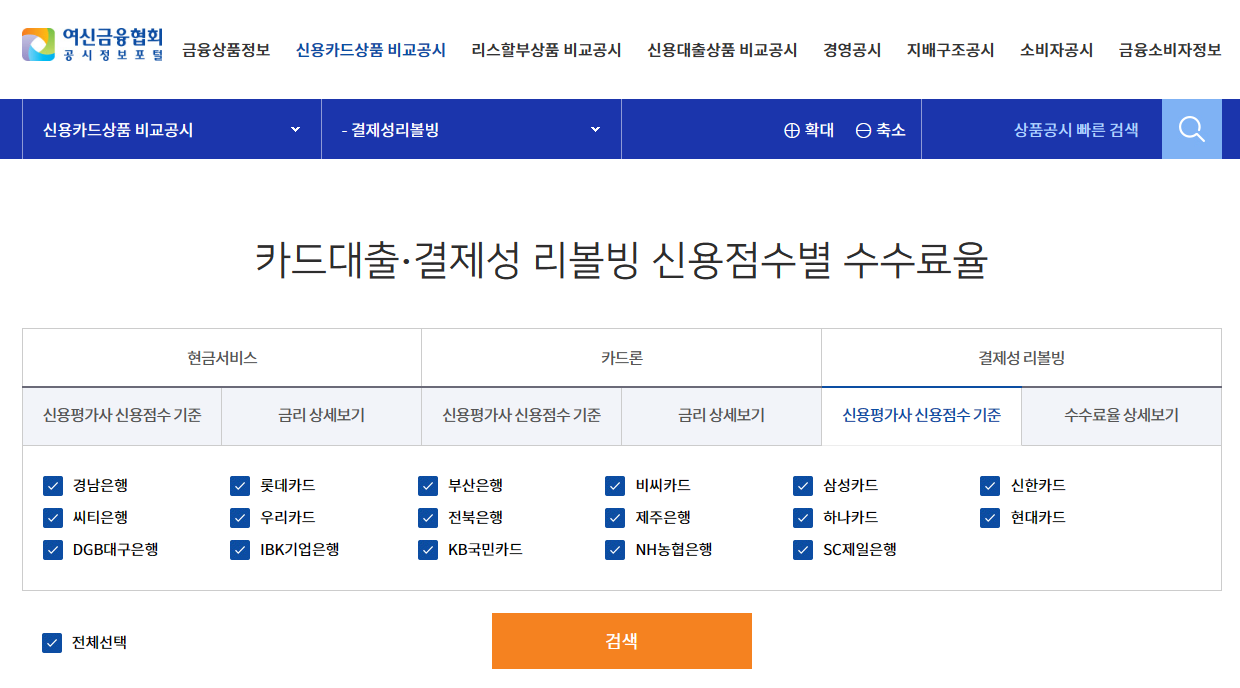
Task: Click the search magnifier icon
Action: (1191, 128)
